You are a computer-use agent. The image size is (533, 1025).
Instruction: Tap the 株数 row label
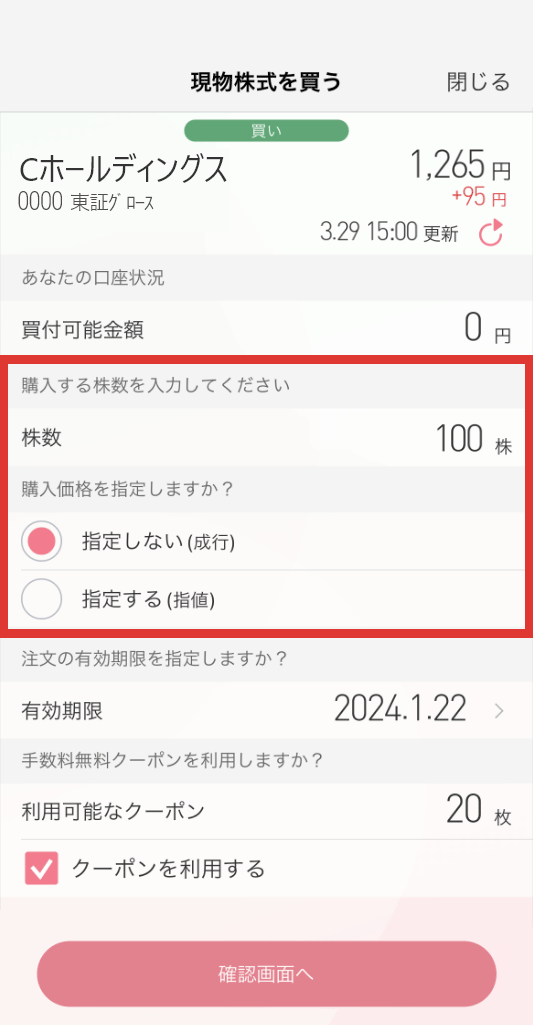(42, 438)
